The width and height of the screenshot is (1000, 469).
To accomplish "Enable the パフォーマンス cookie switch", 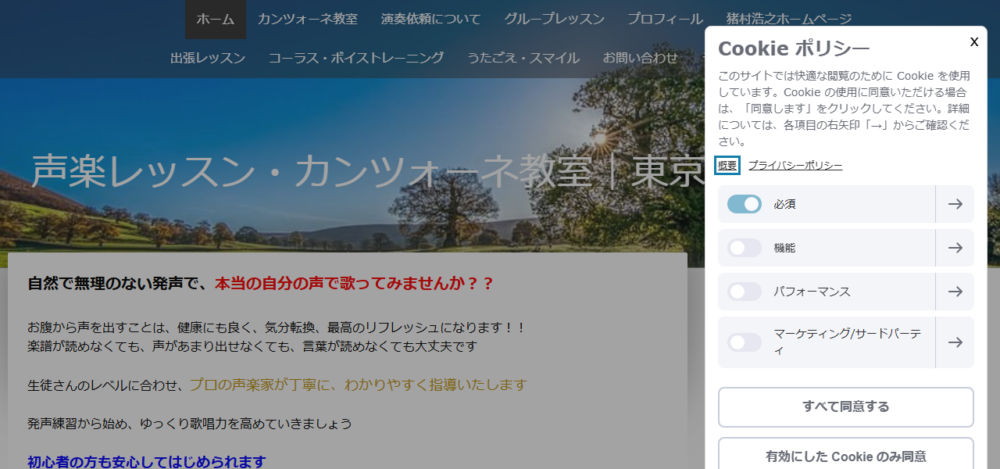I will click(744, 292).
